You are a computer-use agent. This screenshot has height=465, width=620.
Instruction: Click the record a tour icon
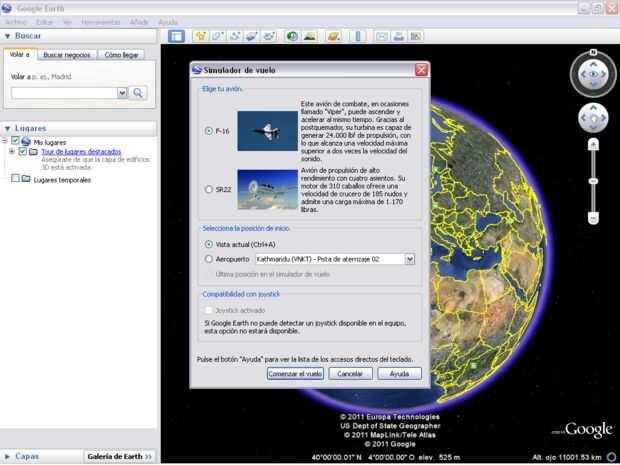pos(269,36)
